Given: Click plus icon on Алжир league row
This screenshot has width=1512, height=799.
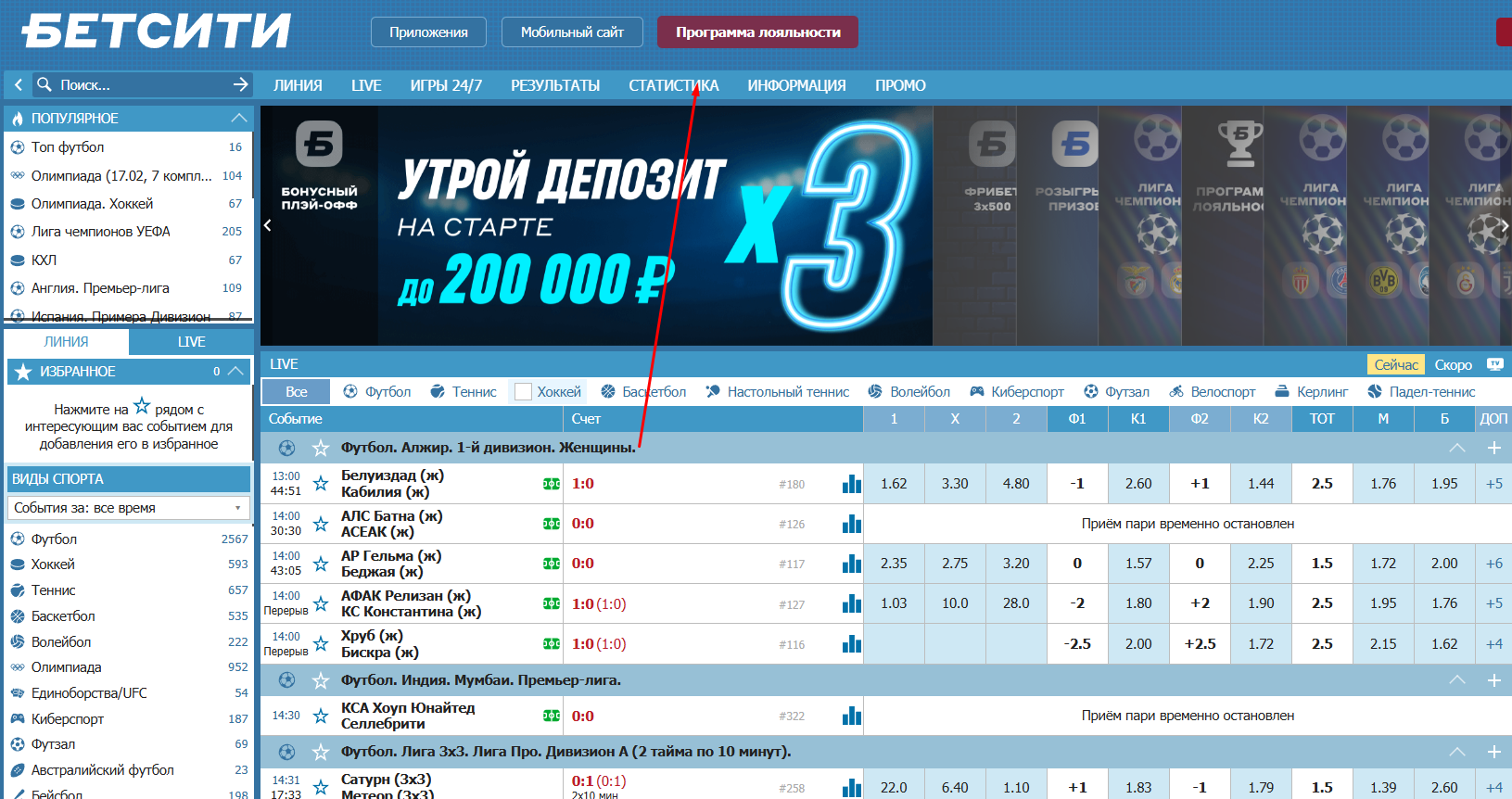Looking at the screenshot, I should pos(1493,448).
